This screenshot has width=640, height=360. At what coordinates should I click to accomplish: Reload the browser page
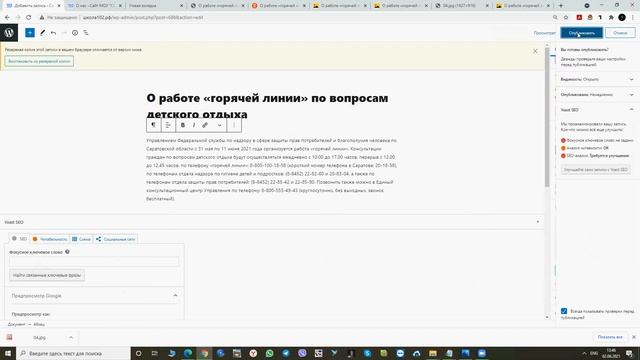tap(29, 18)
